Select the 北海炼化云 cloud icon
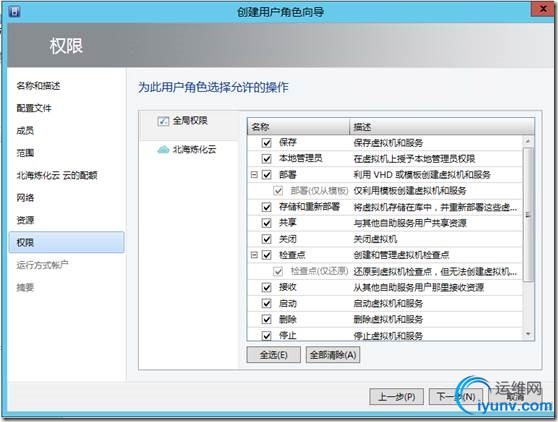Viewport: 558px width, 422px height. pos(163,149)
